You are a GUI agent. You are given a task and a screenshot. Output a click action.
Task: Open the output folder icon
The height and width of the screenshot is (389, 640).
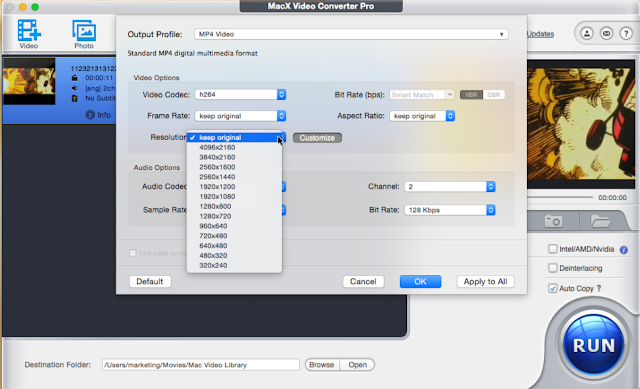[600, 221]
